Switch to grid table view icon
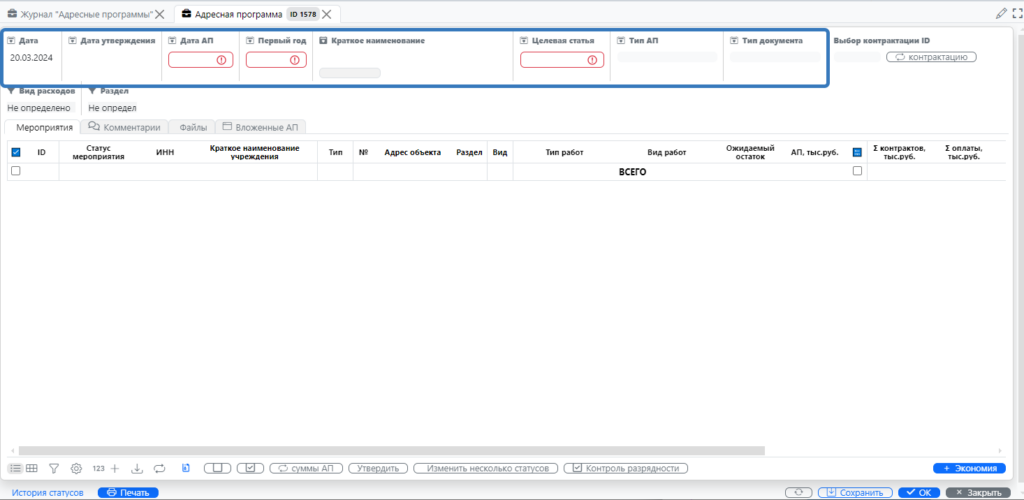The image size is (1024, 500). tap(32, 468)
